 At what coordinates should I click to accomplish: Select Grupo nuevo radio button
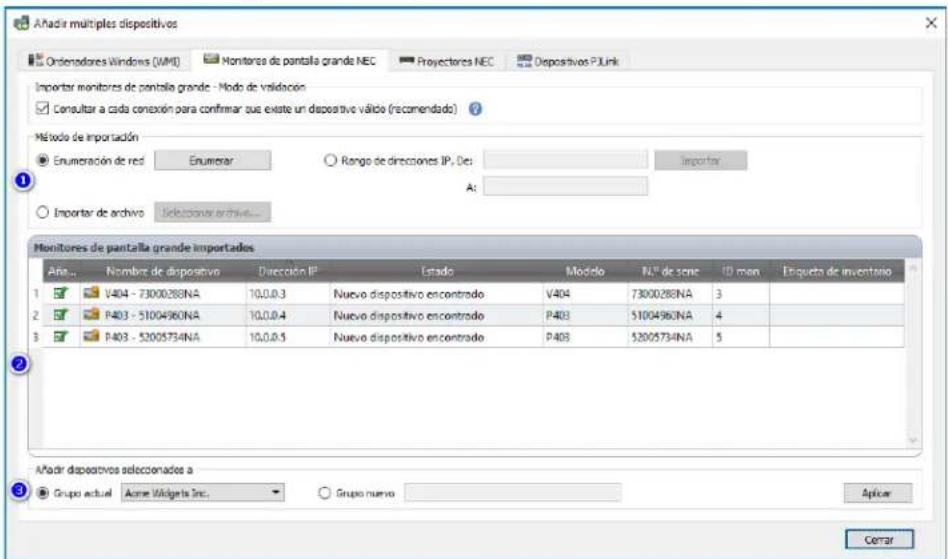click(325, 493)
